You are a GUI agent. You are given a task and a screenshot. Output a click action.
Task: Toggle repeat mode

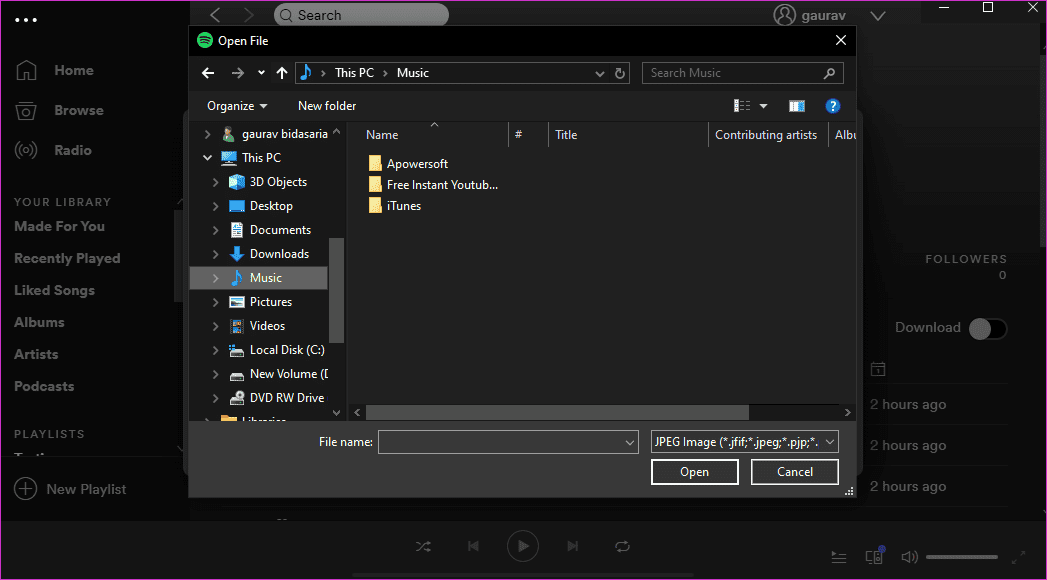[x=622, y=547]
